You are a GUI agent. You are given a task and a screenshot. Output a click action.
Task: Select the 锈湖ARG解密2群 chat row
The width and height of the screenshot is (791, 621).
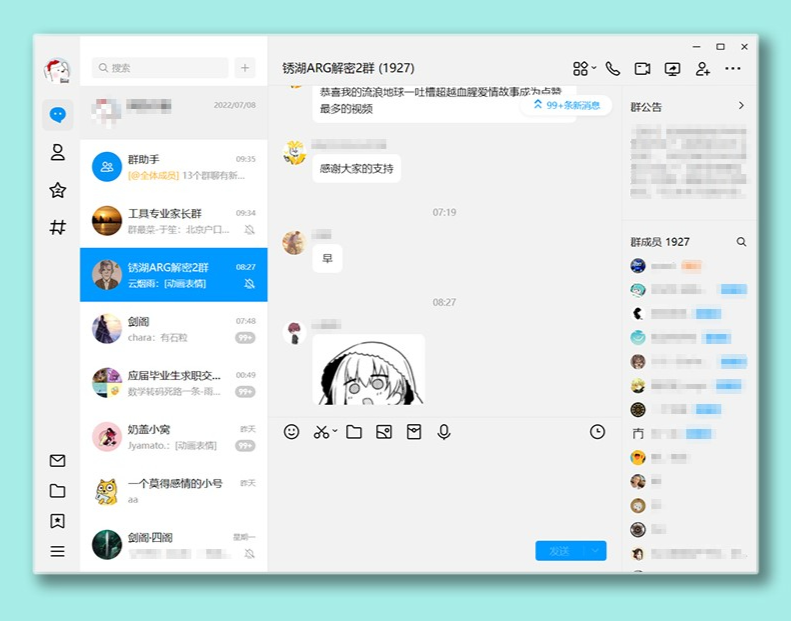(x=174, y=275)
